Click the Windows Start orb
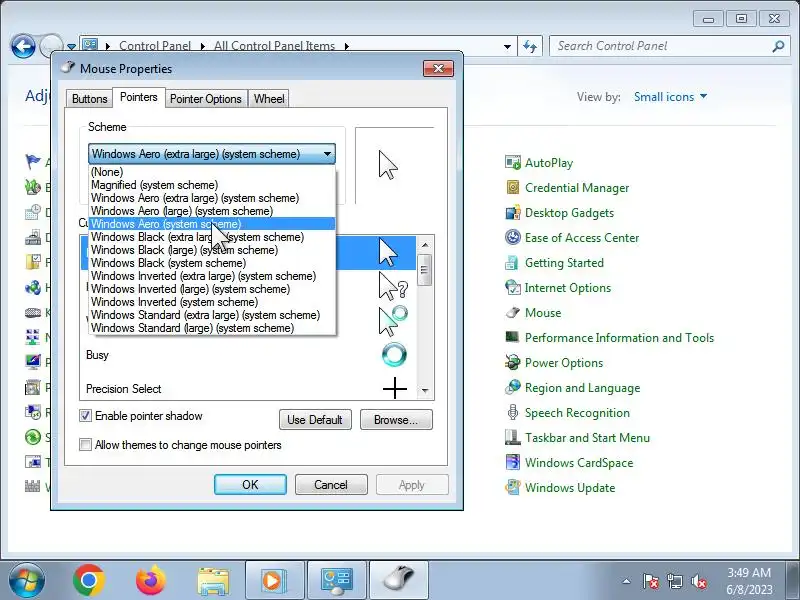Image resolution: width=800 pixels, height=600 pixels. pos(27,581)
